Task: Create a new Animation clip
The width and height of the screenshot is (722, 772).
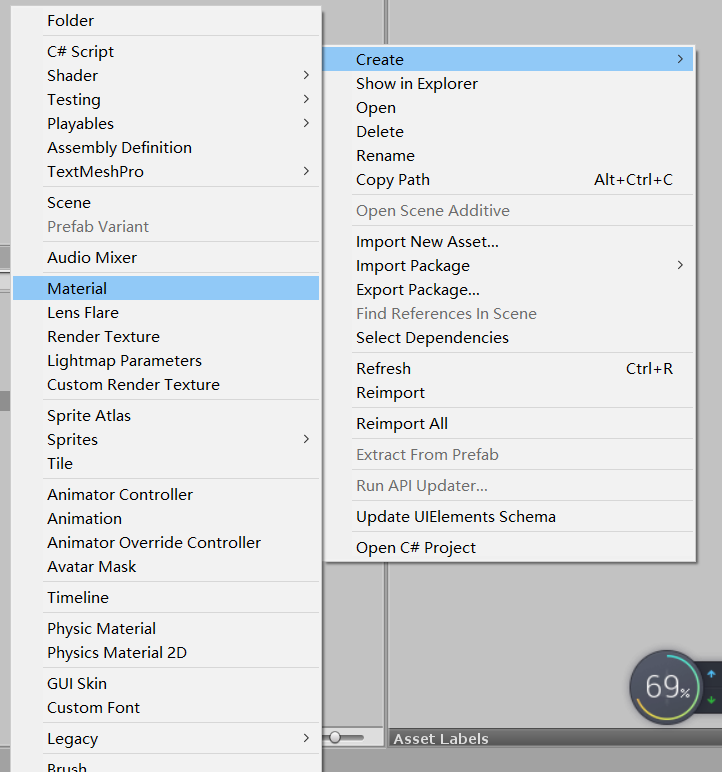Action: 166,518
